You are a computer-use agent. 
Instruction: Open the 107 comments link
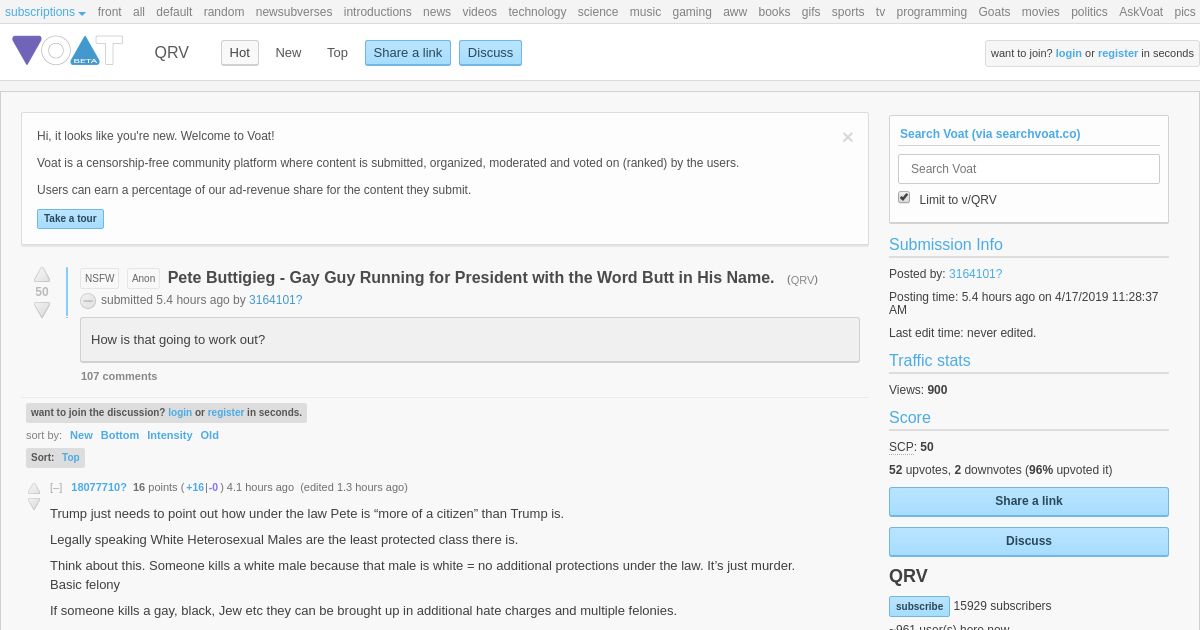click(x=119, y=376)
